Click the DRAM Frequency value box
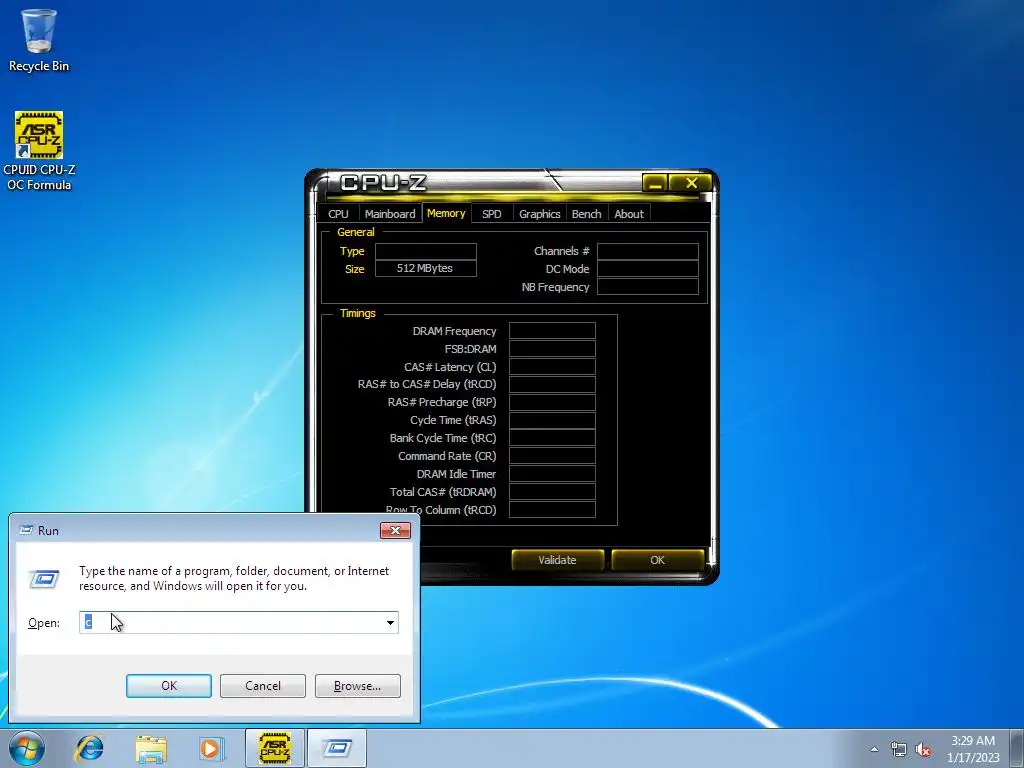 click(x=552, y=331)
